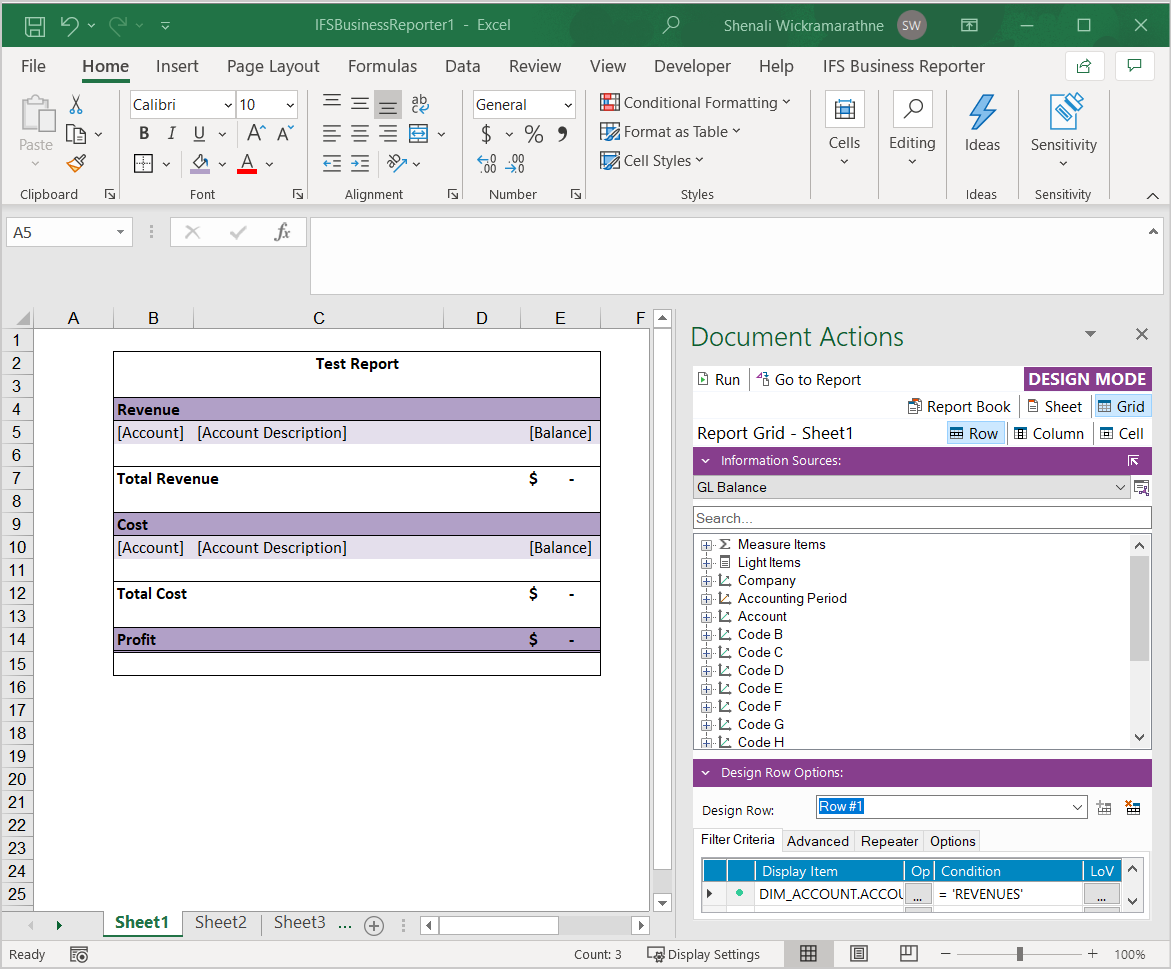Increase the indent
1171x969 pixels.
tap(360, 163)
